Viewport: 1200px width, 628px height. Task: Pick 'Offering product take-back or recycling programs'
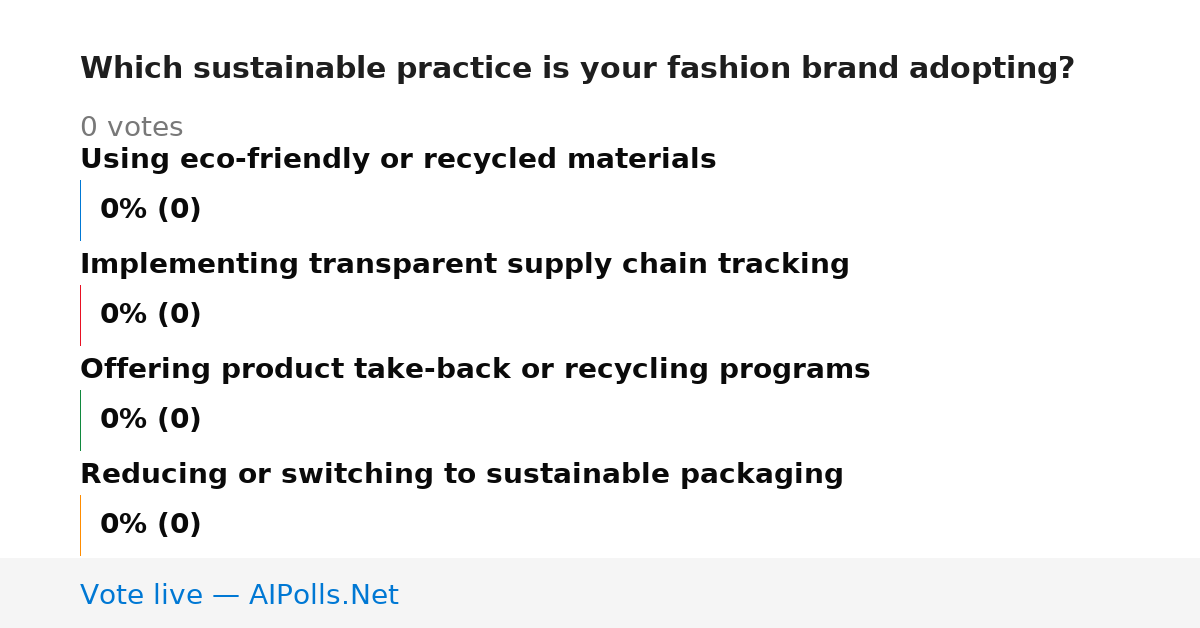[475, 370]
